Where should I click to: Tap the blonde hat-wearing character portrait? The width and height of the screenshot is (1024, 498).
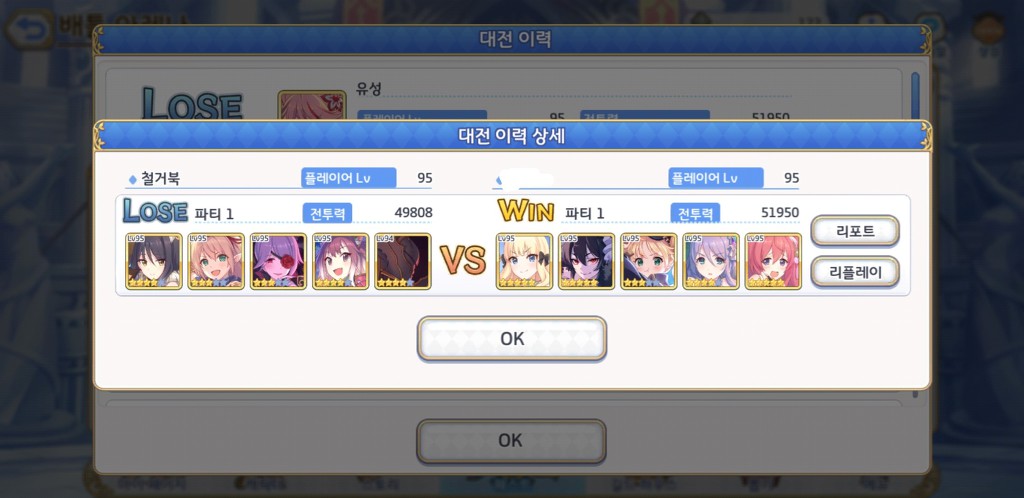648,261
